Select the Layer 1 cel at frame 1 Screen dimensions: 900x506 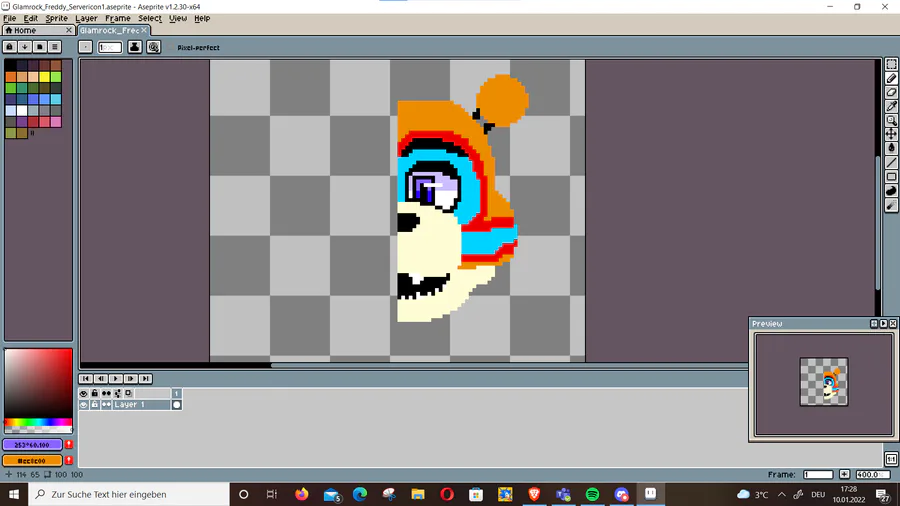point(177,405)
